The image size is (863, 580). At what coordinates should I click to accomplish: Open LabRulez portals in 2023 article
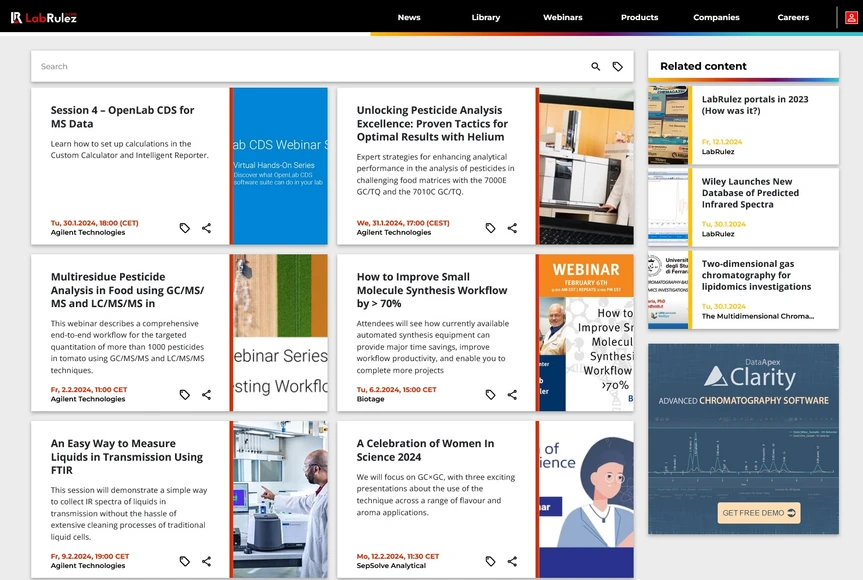coord(755,105)
